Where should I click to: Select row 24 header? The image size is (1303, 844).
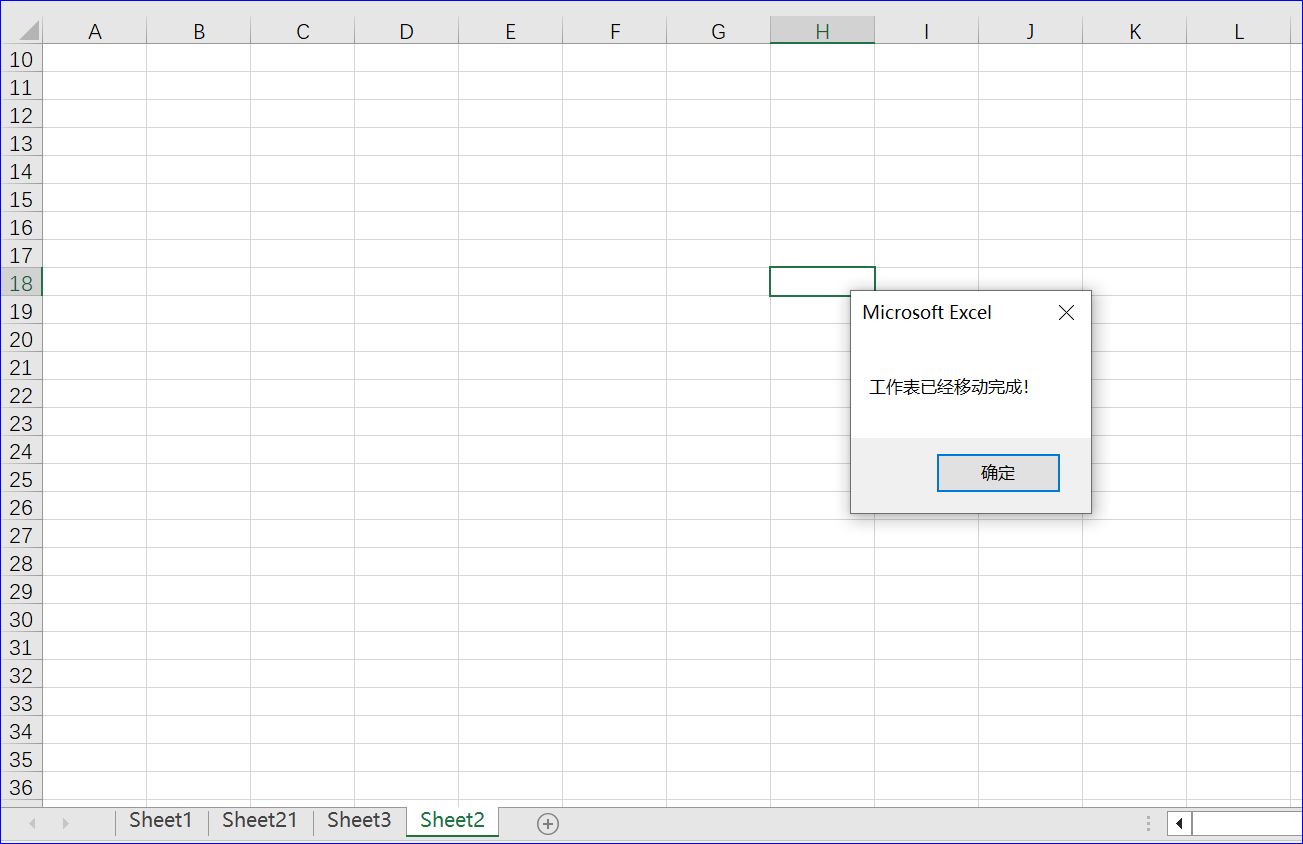(x=21, y=451)
